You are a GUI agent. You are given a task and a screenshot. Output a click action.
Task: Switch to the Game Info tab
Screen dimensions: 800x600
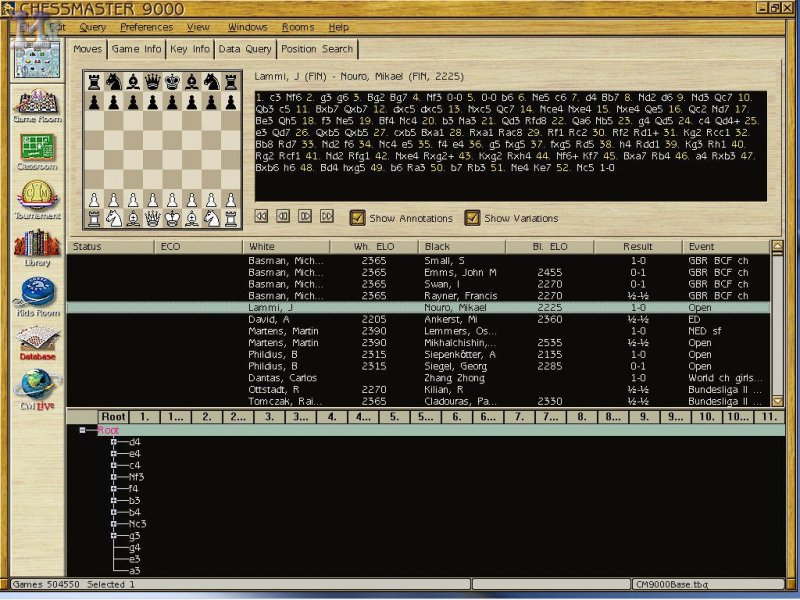tap(136, 48)
